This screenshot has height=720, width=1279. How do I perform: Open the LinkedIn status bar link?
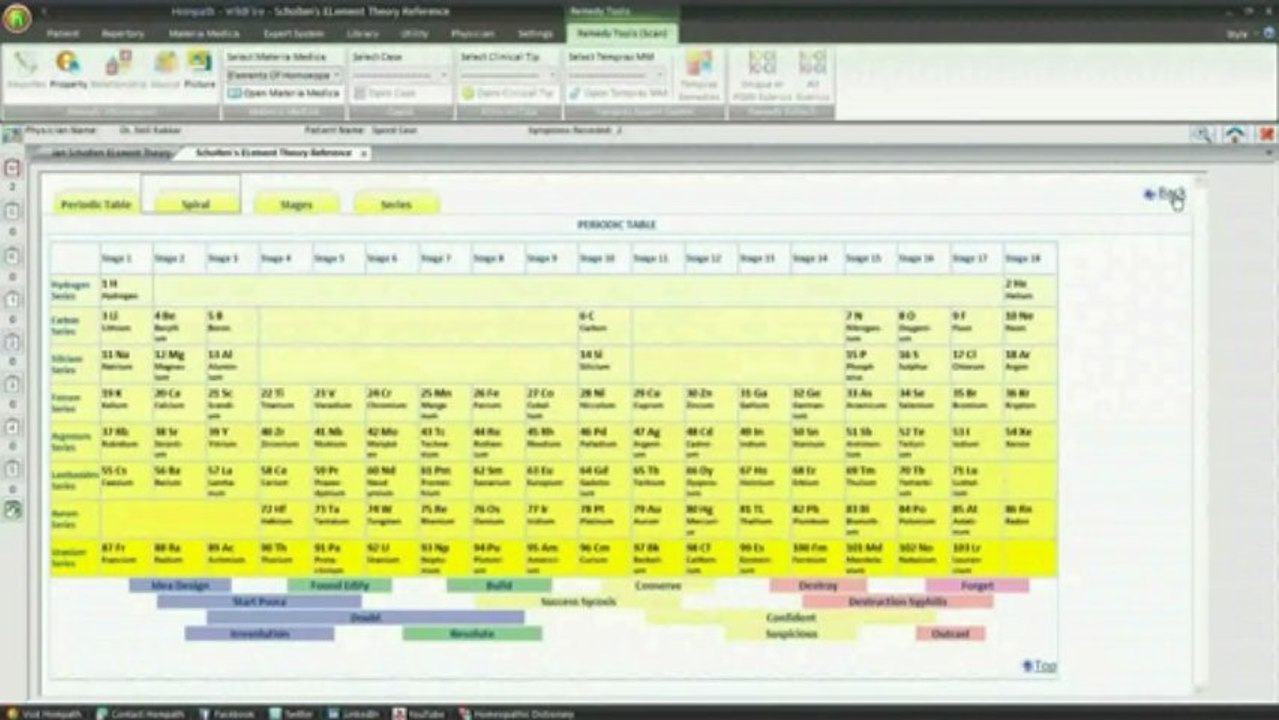point(354,714)
